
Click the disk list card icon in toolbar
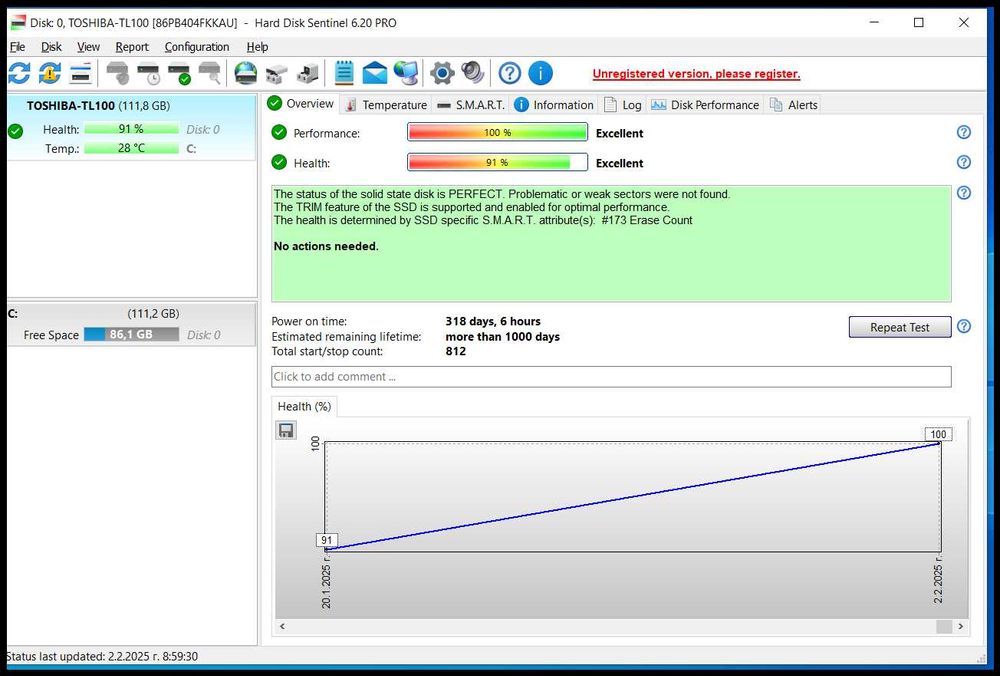pos(81,73)
